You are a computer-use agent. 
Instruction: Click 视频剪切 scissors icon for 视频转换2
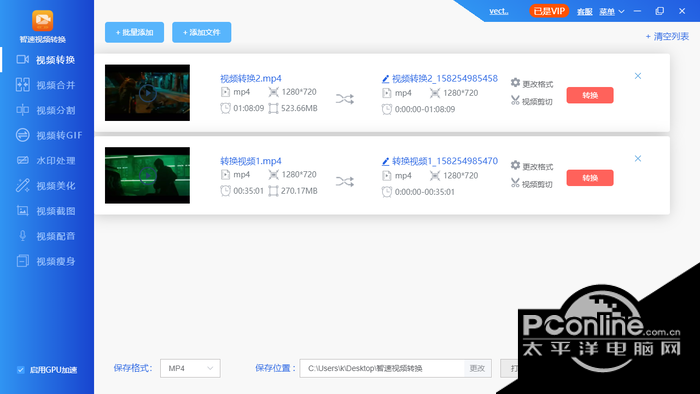[515, 100]
